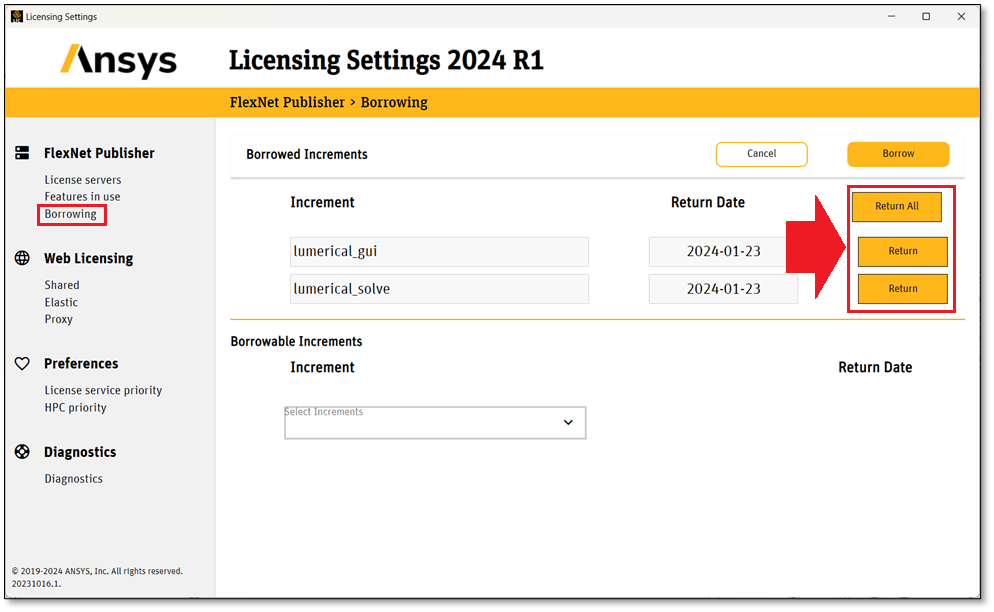Click the Web Licensing section heading
This screenshot has height=612, width=994.
coord(89,259)
